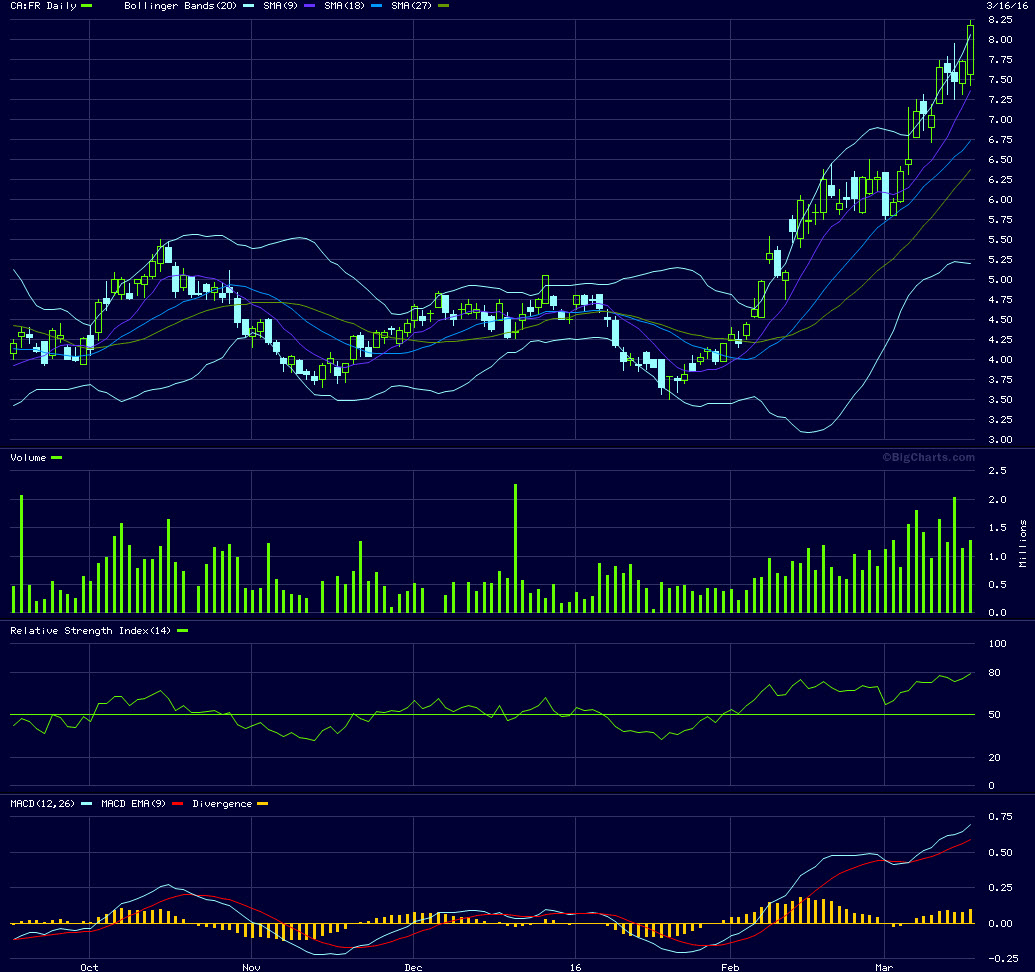Click the Dec label on time axis
This screenshot has width=1035, height=972.
coord(413,967)
